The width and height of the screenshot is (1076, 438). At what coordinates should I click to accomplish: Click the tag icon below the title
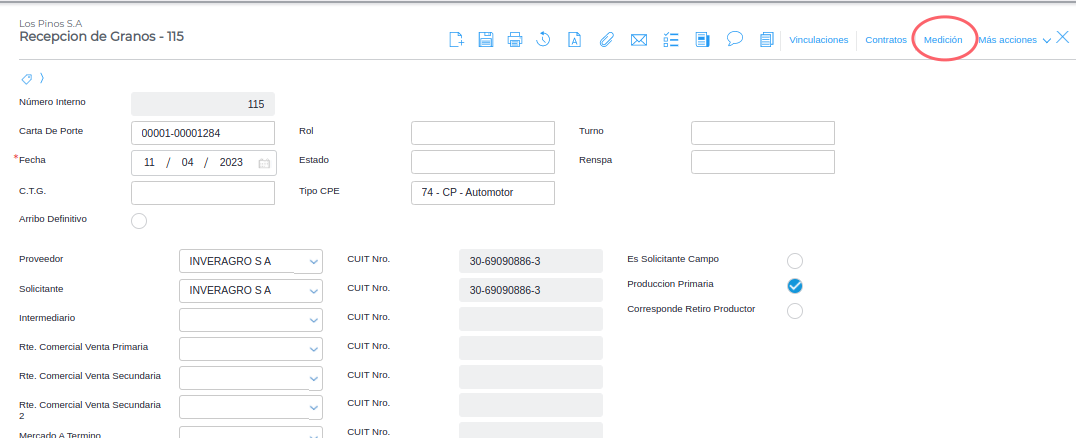pyautogui.click(x=27, y=78)
